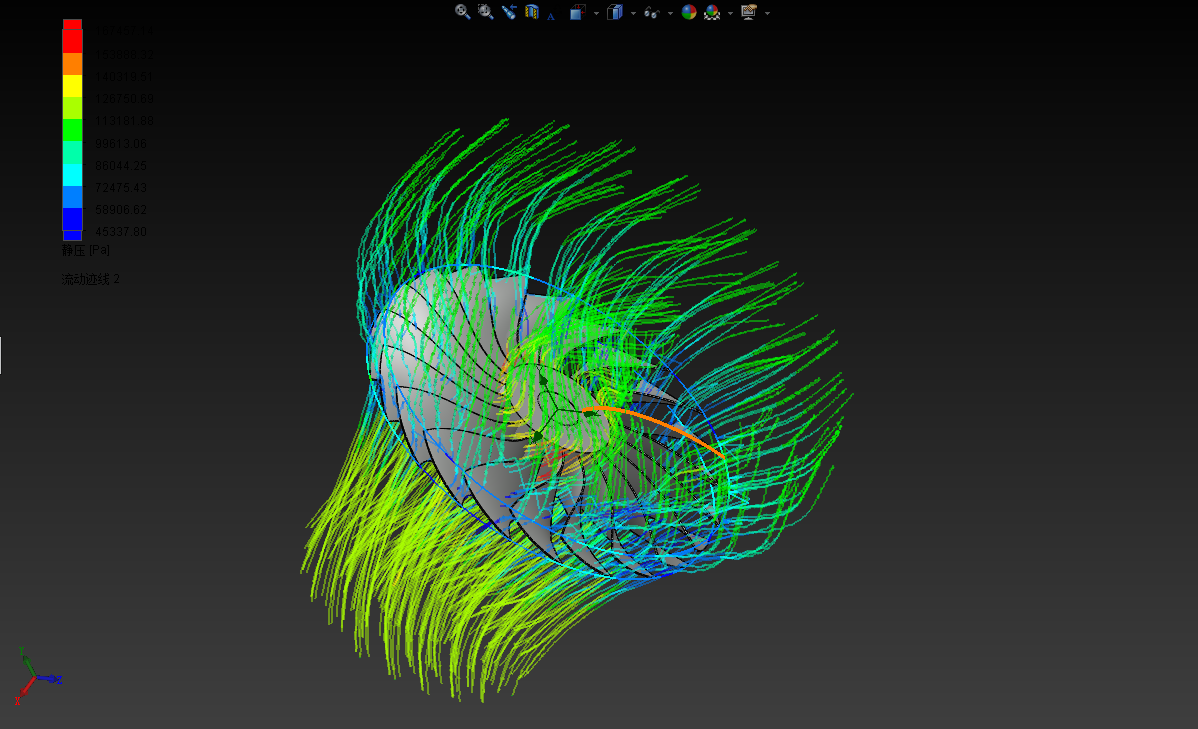
Task: Click the XYZ coordinate triad
Action: (37, 676)
